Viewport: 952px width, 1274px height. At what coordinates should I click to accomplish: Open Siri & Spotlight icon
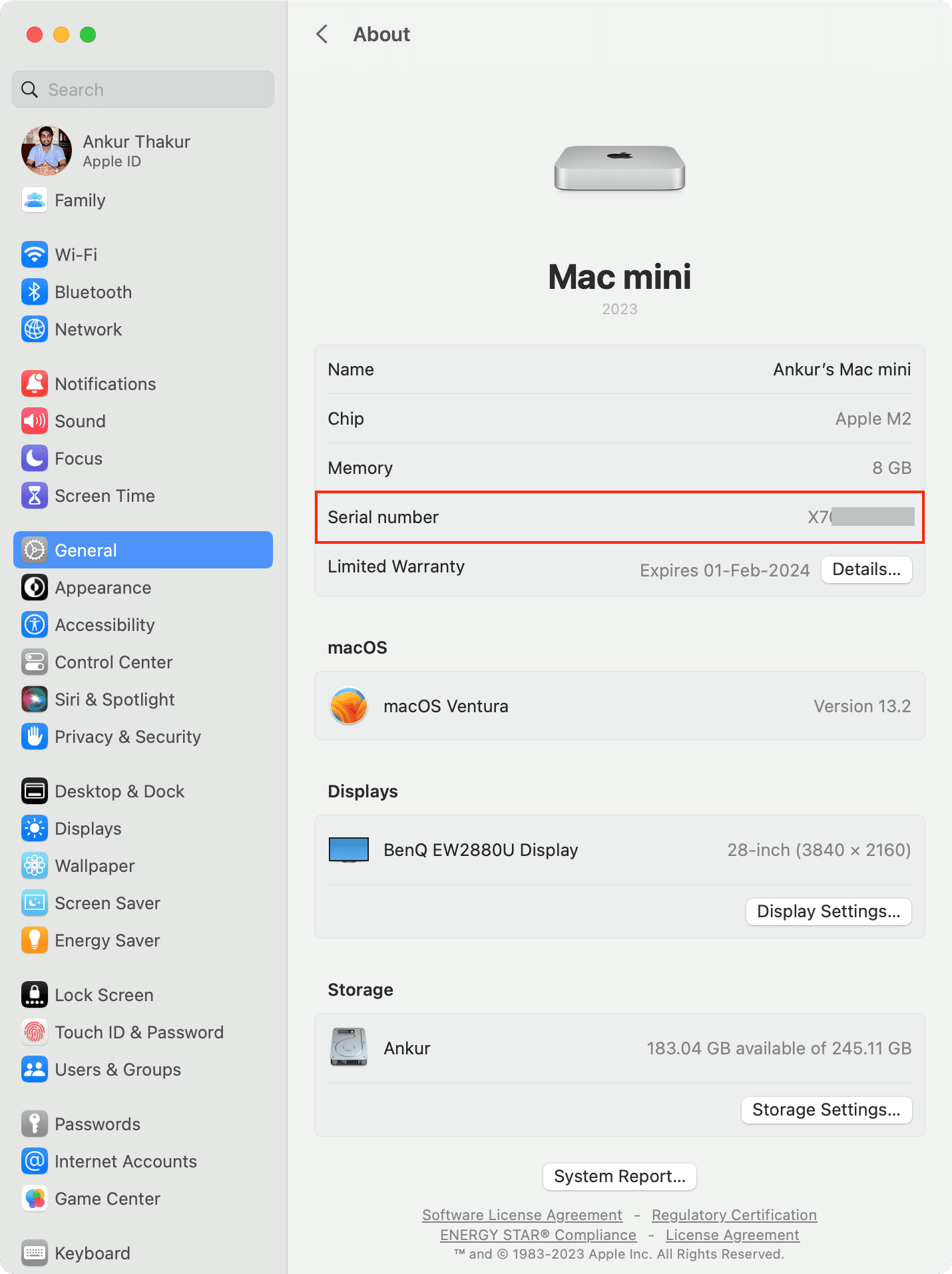(x=35, y=699)
